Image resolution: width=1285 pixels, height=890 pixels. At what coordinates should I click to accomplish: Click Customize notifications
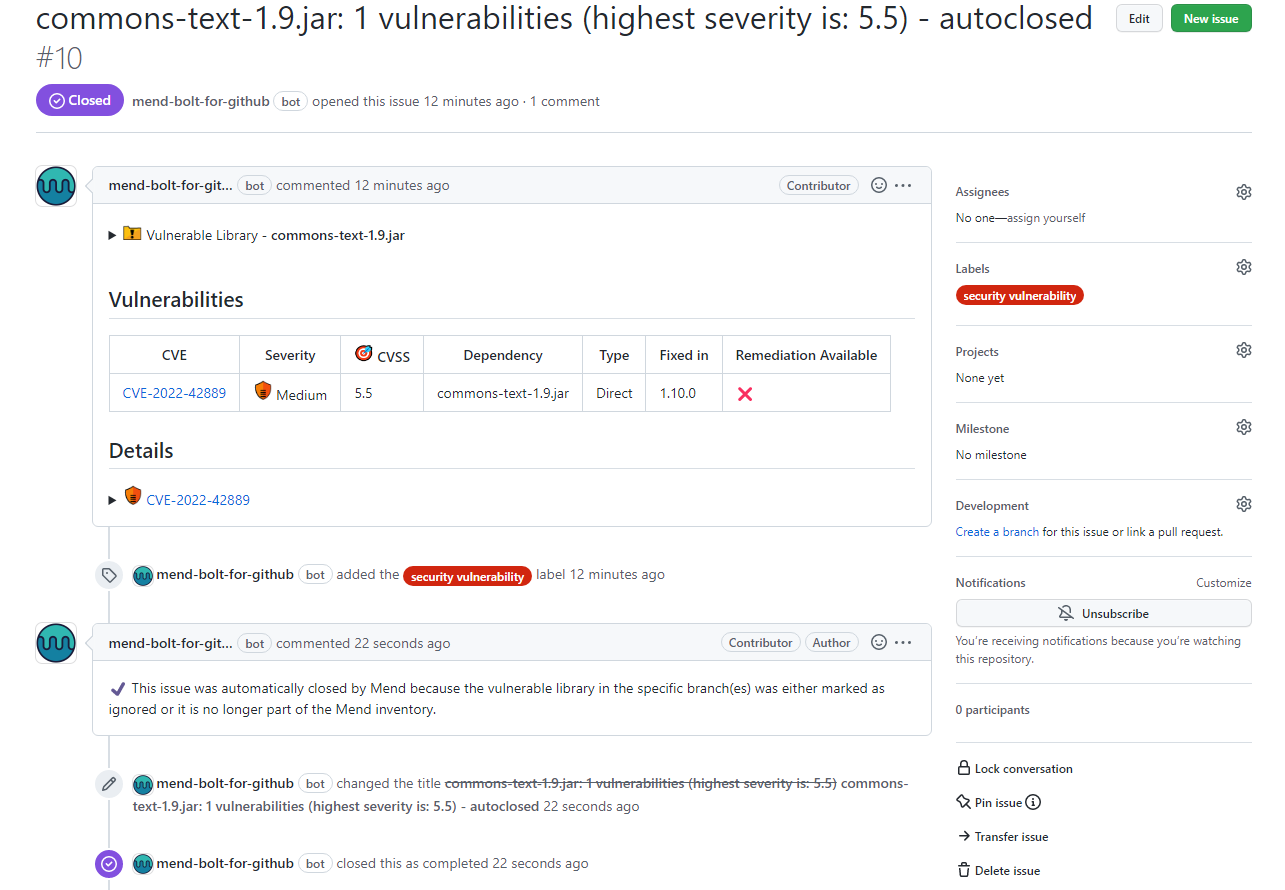pos(1223,583)
